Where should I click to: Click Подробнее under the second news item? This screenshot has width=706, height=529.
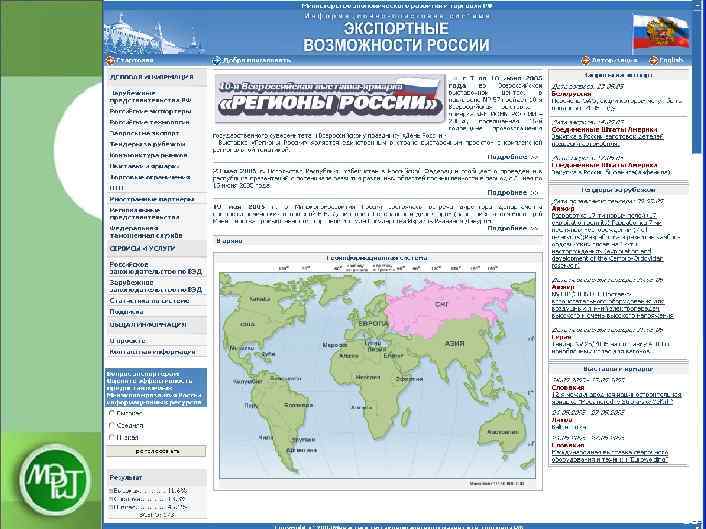512,192
